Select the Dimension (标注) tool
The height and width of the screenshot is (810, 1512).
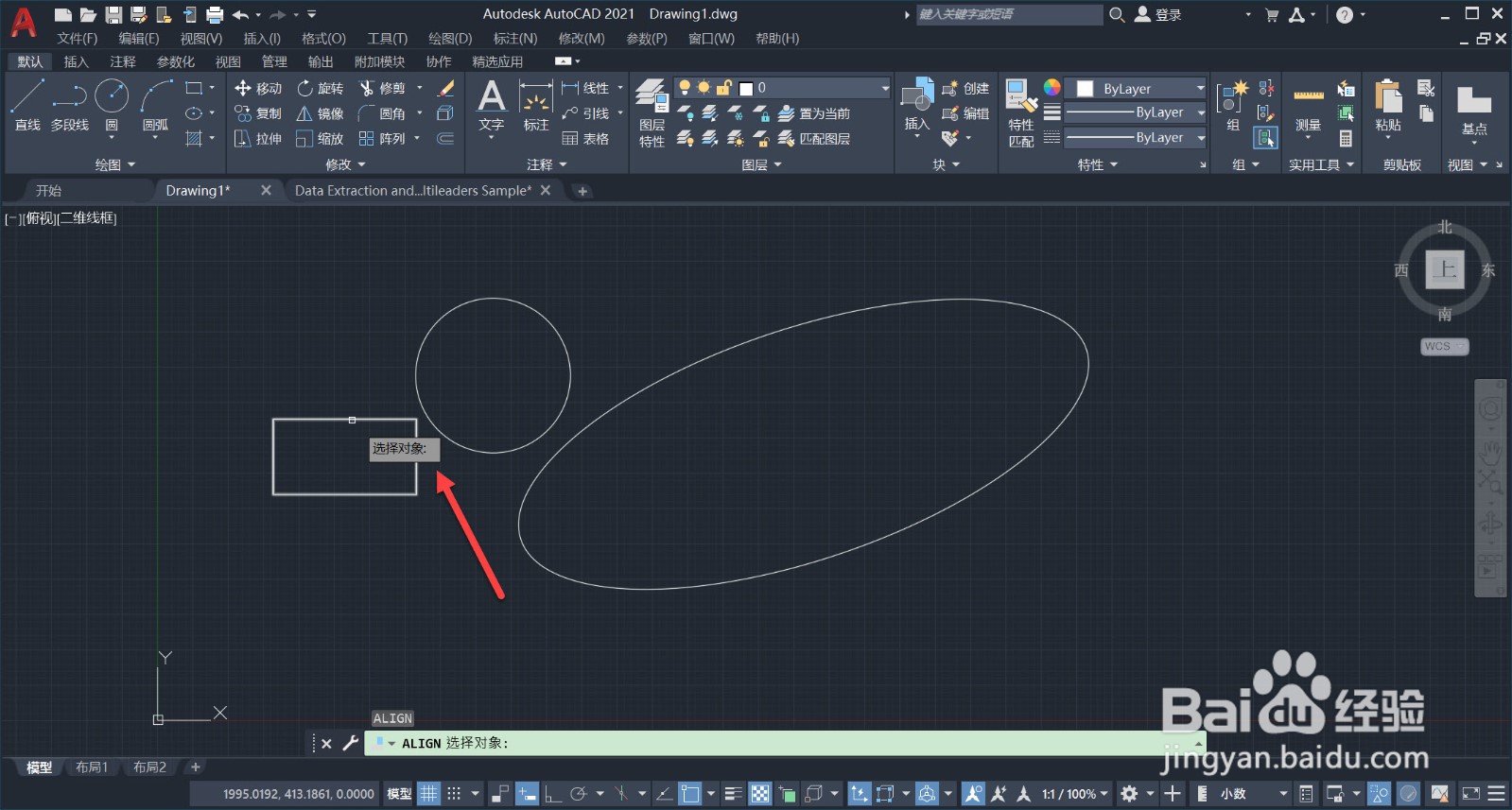pos(536,106)
